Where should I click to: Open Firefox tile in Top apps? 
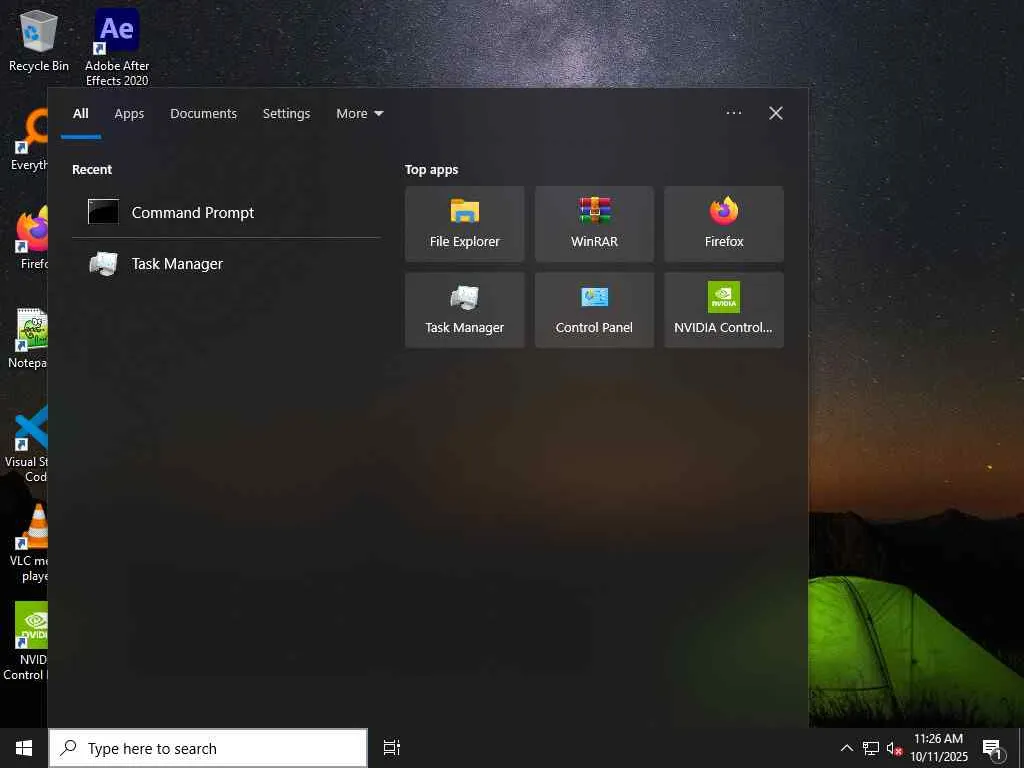point(724,224)
